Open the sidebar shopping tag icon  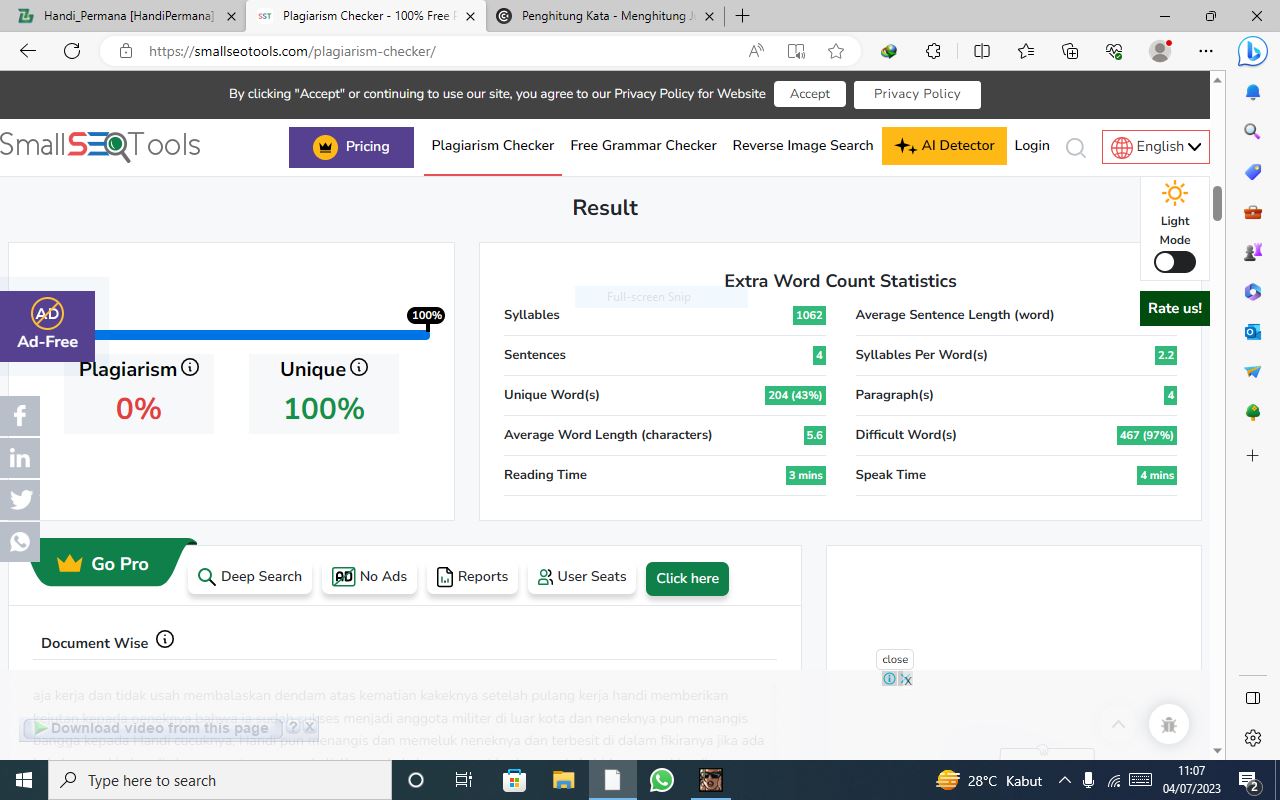tap(1253, 172)
